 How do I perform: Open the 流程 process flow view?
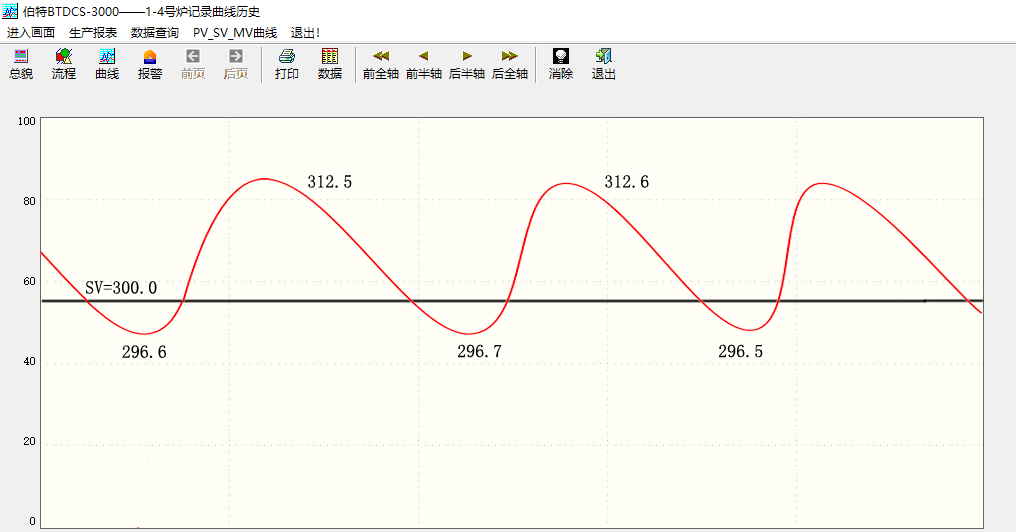(x=64, y=64)
